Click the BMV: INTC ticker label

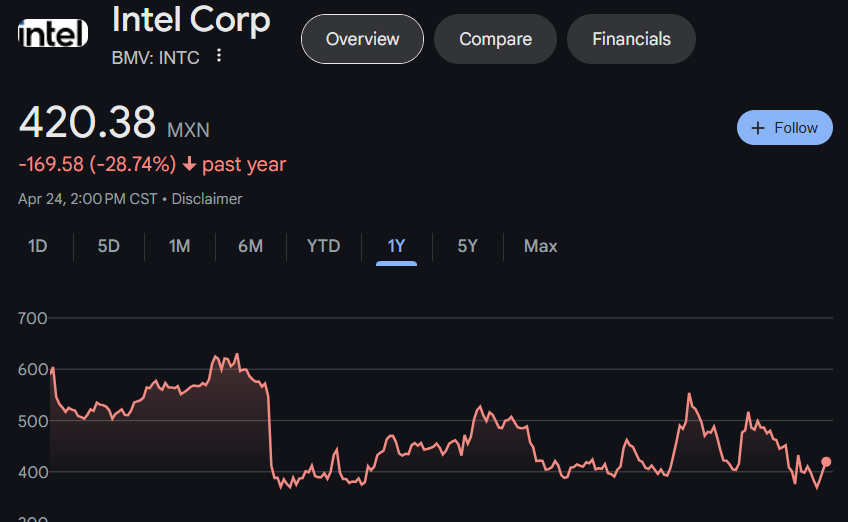156,58
